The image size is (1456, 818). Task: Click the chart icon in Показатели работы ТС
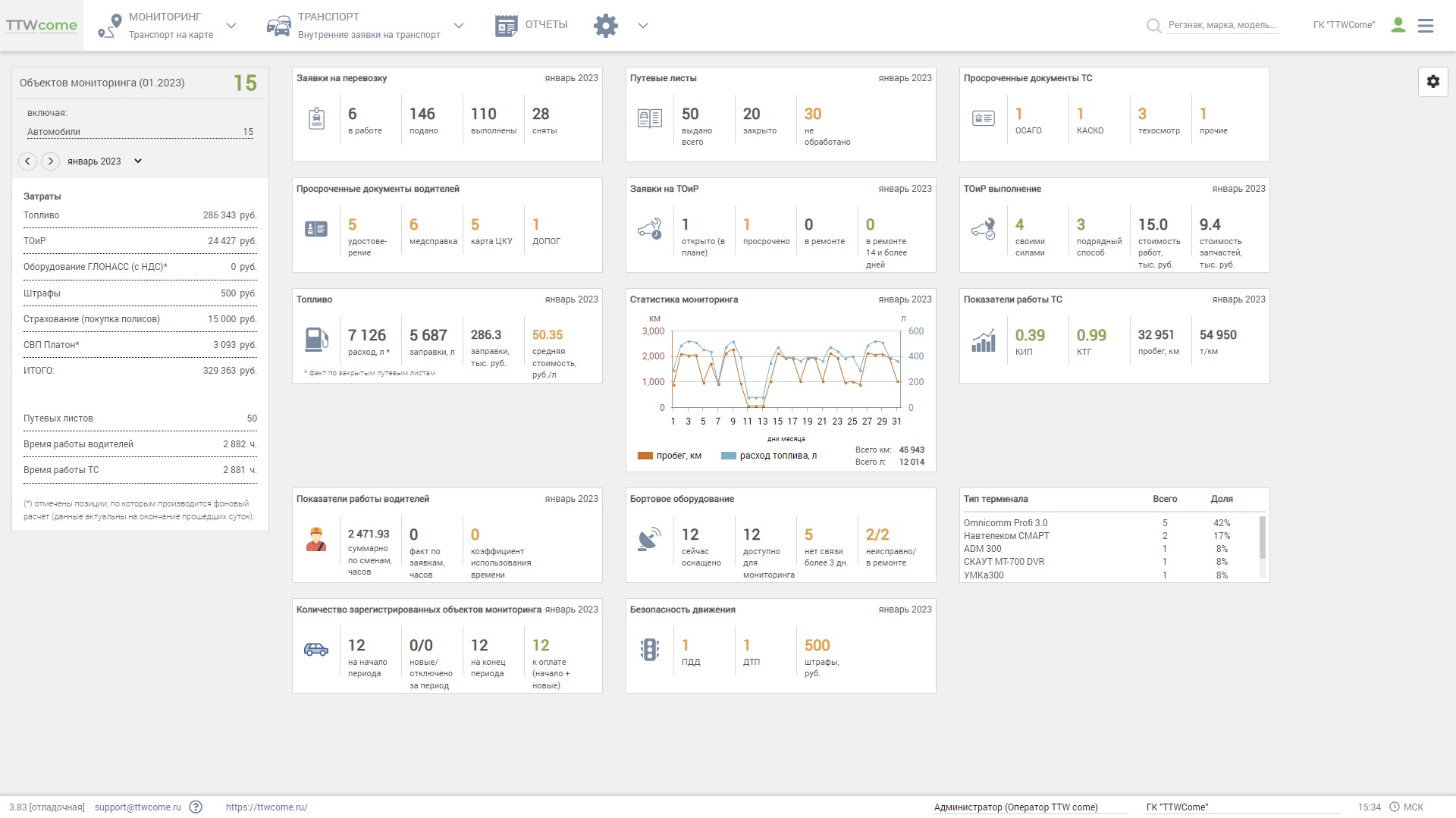(984, 340)
